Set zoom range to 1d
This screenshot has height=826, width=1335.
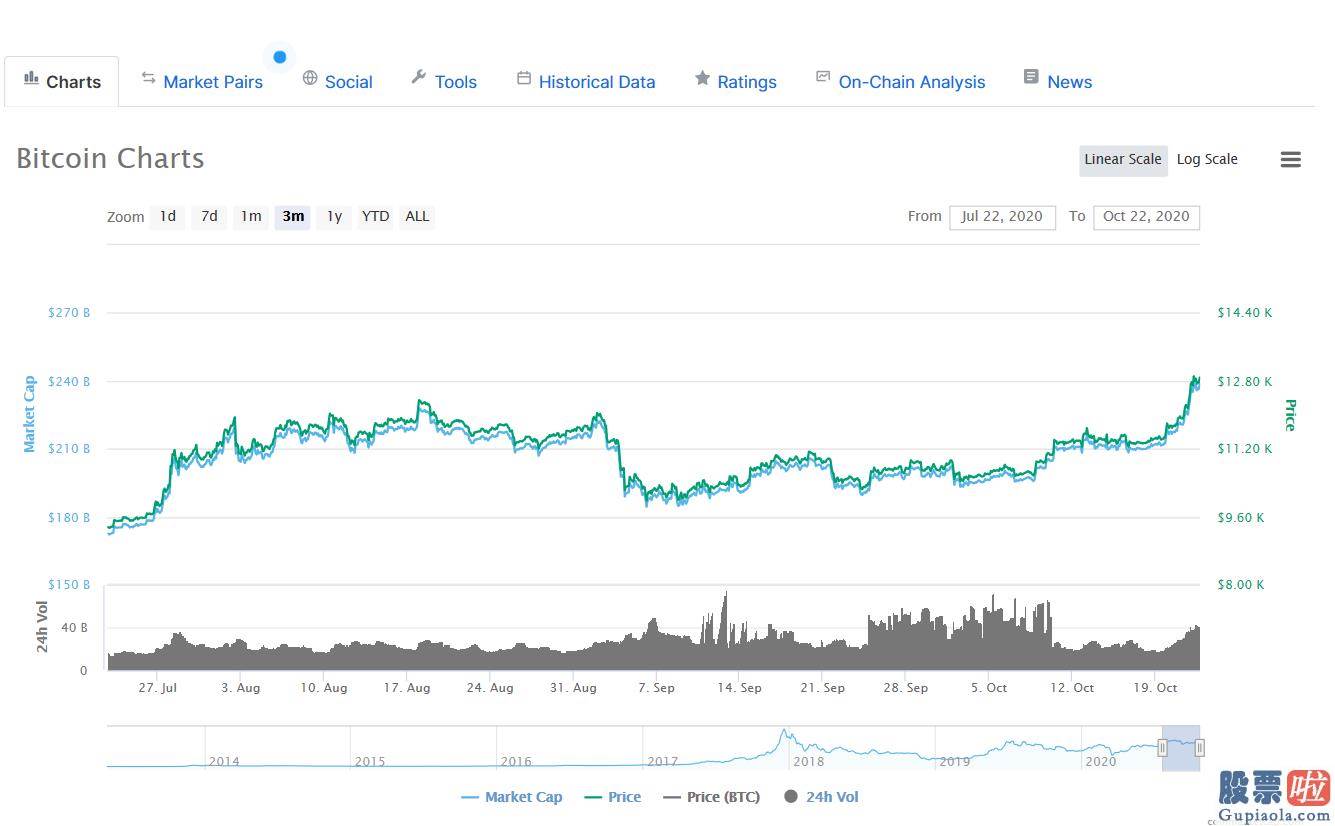tap(168, 216)
